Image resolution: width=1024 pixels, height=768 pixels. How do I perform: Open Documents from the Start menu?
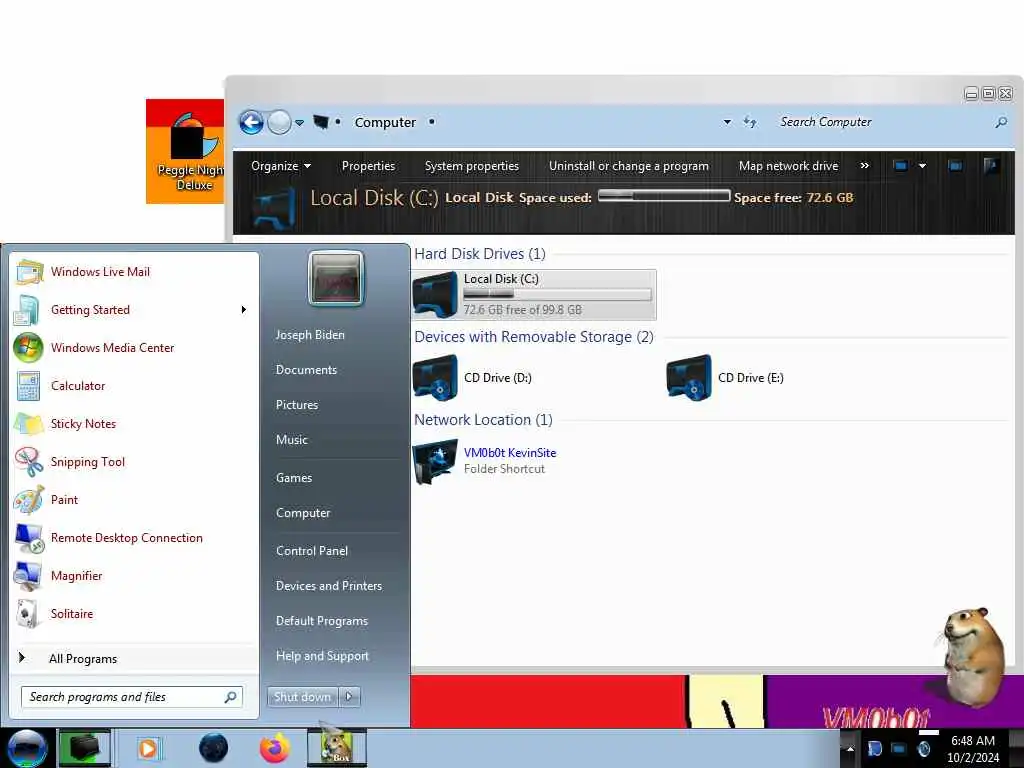306,370
